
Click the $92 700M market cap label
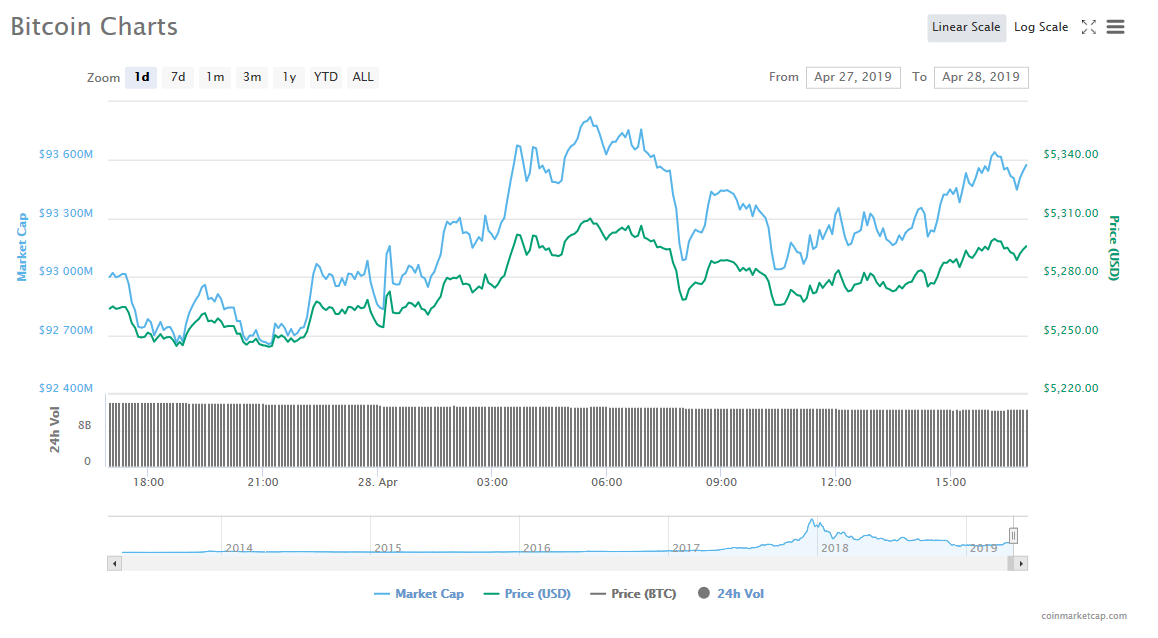66,330
